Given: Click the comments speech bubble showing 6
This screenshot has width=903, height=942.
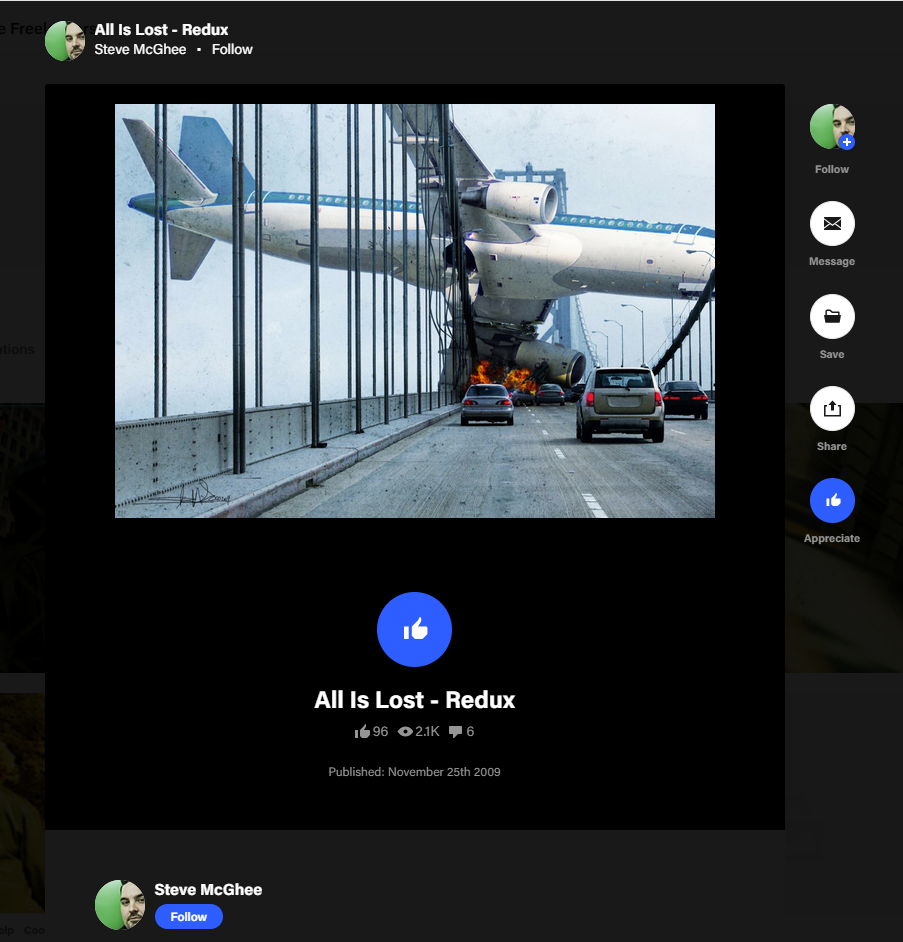Looking at the screenshot, I should (456, 732).
